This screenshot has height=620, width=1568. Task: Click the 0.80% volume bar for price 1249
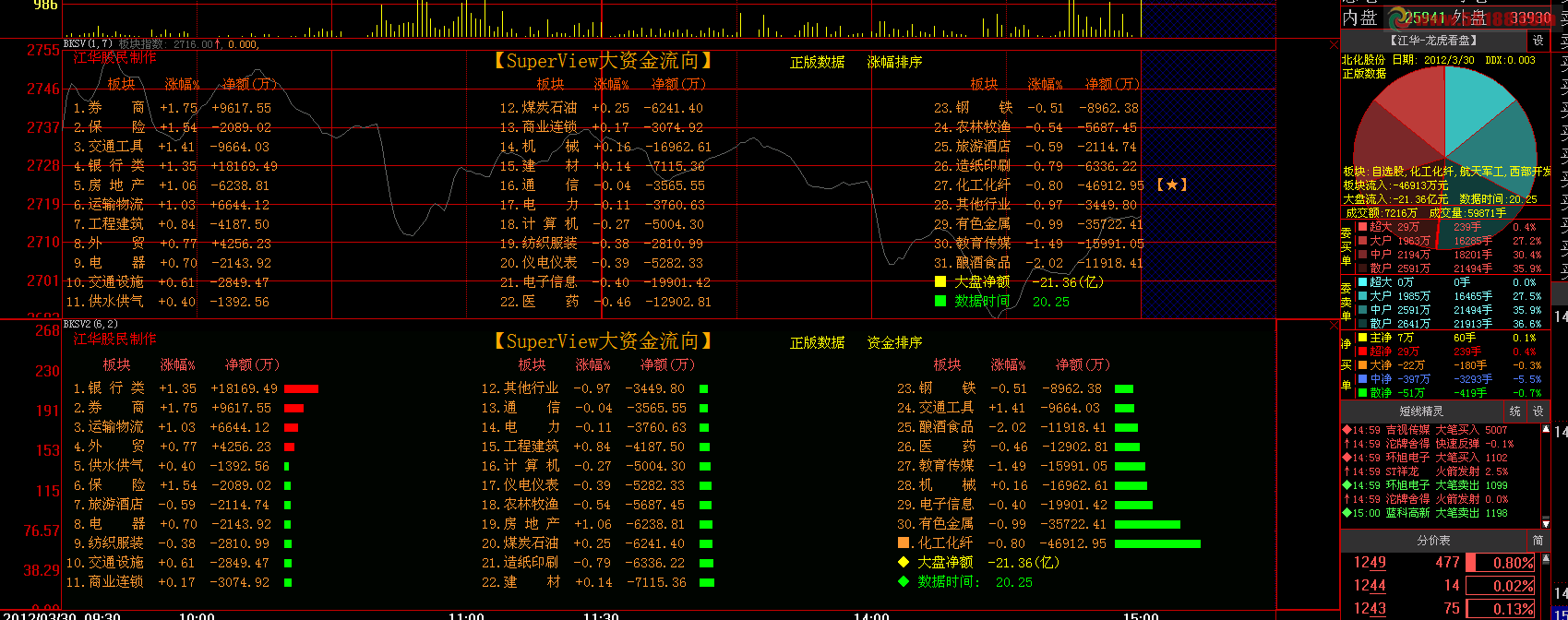click(x=1501, y=563)
